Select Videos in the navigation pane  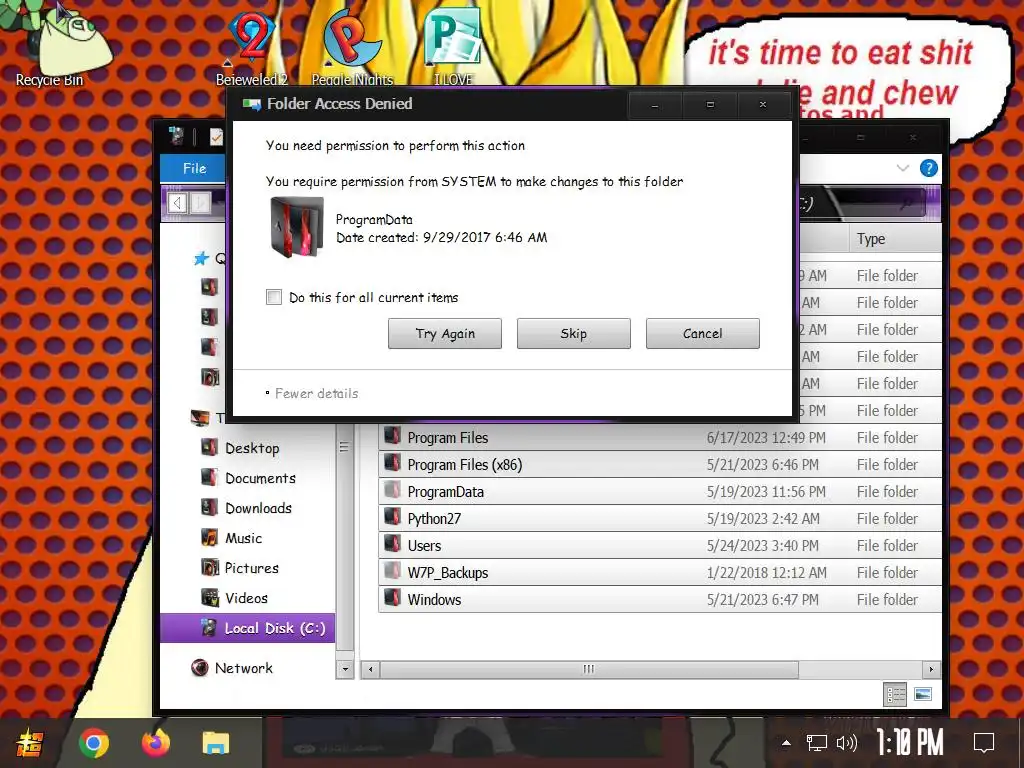246,598
